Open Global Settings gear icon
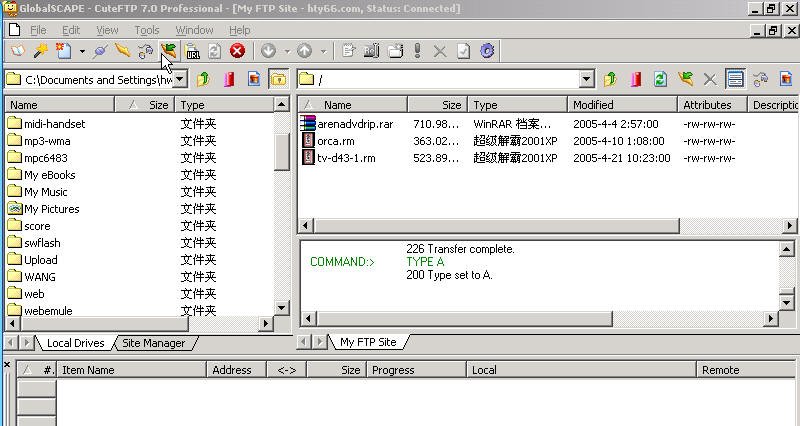This screenshot has height=426, width=800. (487, 51)
